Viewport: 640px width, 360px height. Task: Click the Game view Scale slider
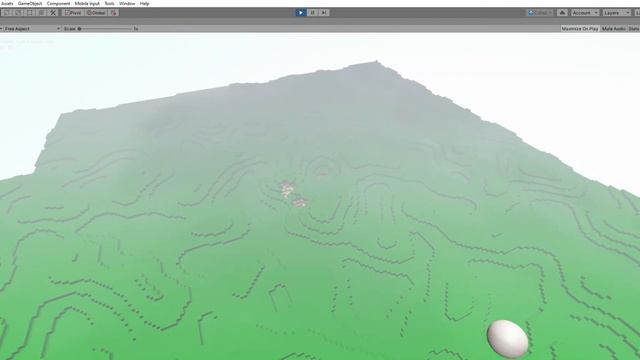106,29
